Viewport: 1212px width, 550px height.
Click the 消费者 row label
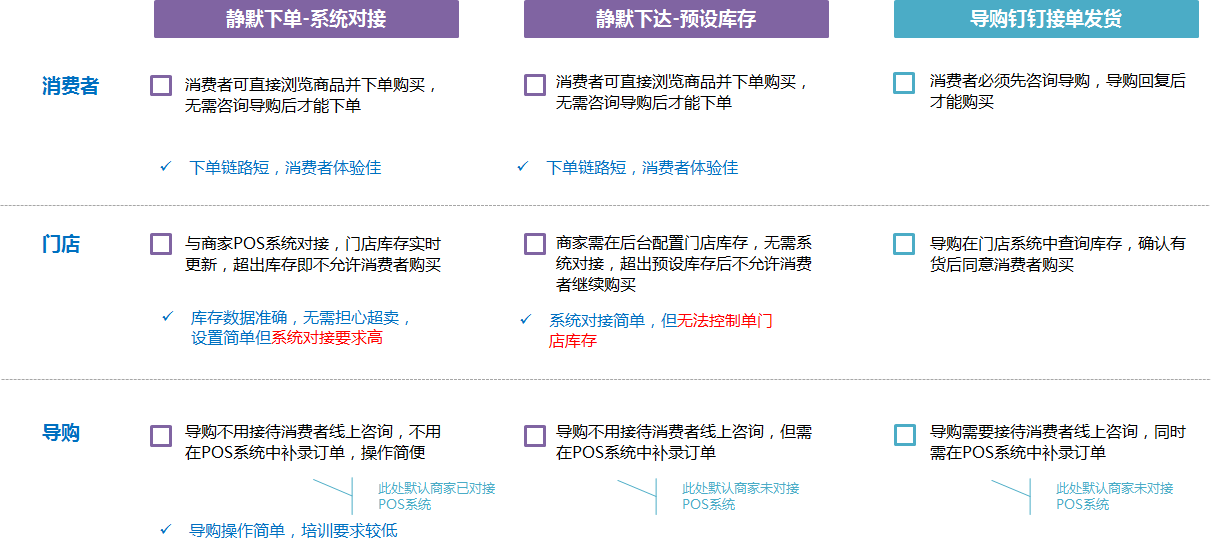click(x=70, y=86)
